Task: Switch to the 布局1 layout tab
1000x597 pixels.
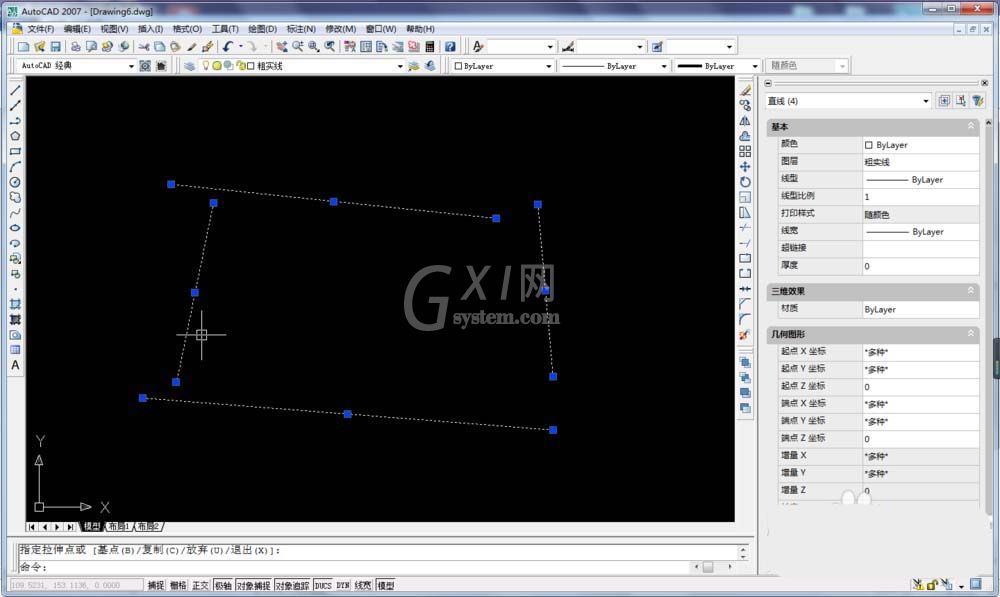Action: (119, 526)
